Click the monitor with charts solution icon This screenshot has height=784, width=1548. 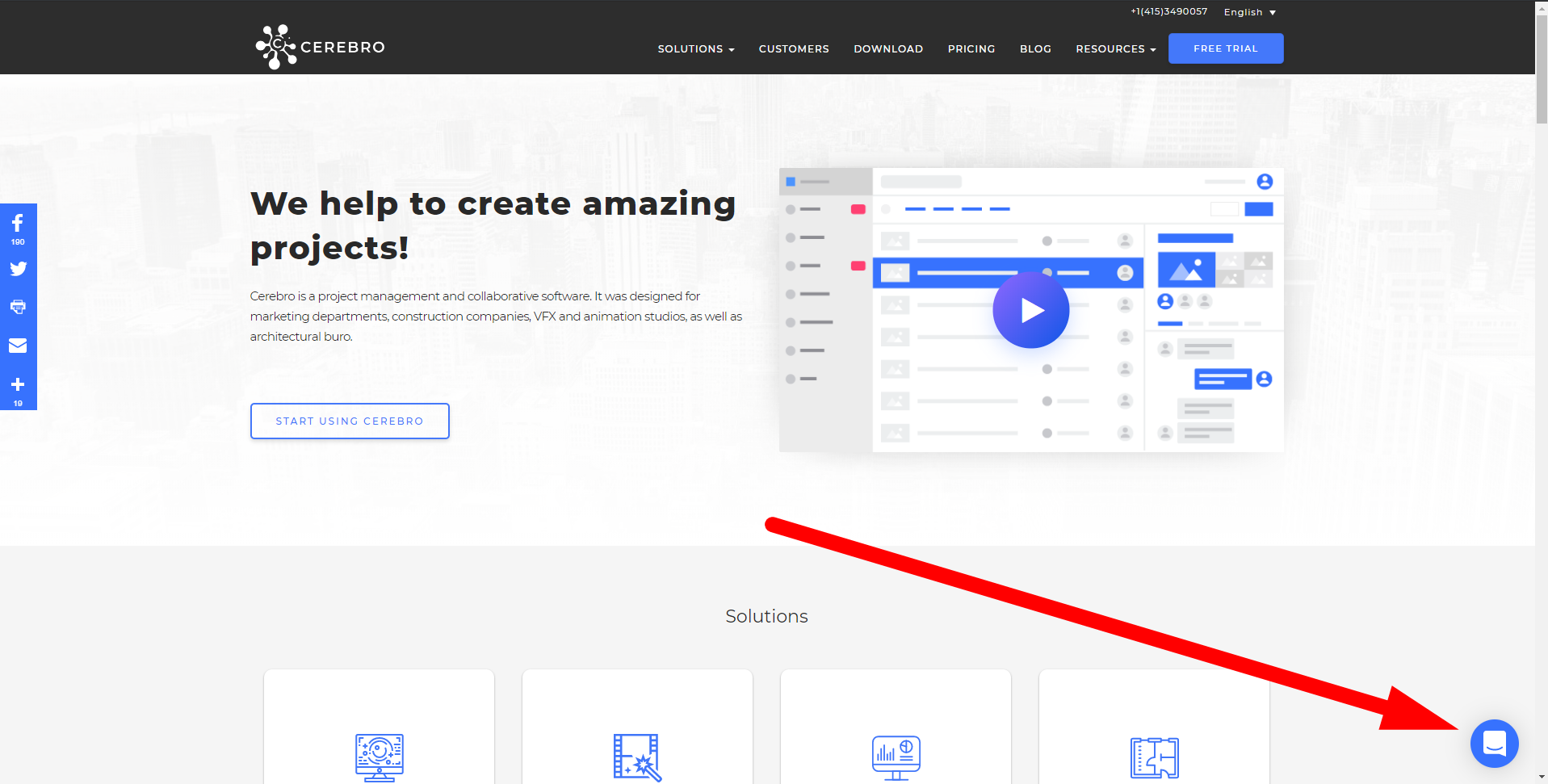pos(896,758)
